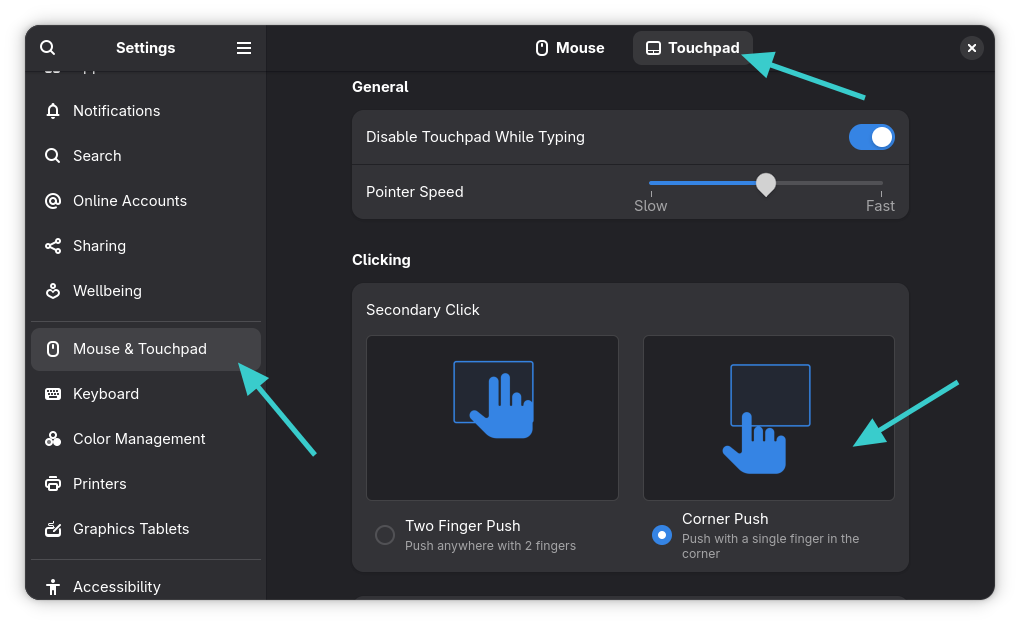Open Wellbeing via its sidebar icon
This screenshot has height=625, width=1020.
53,291
